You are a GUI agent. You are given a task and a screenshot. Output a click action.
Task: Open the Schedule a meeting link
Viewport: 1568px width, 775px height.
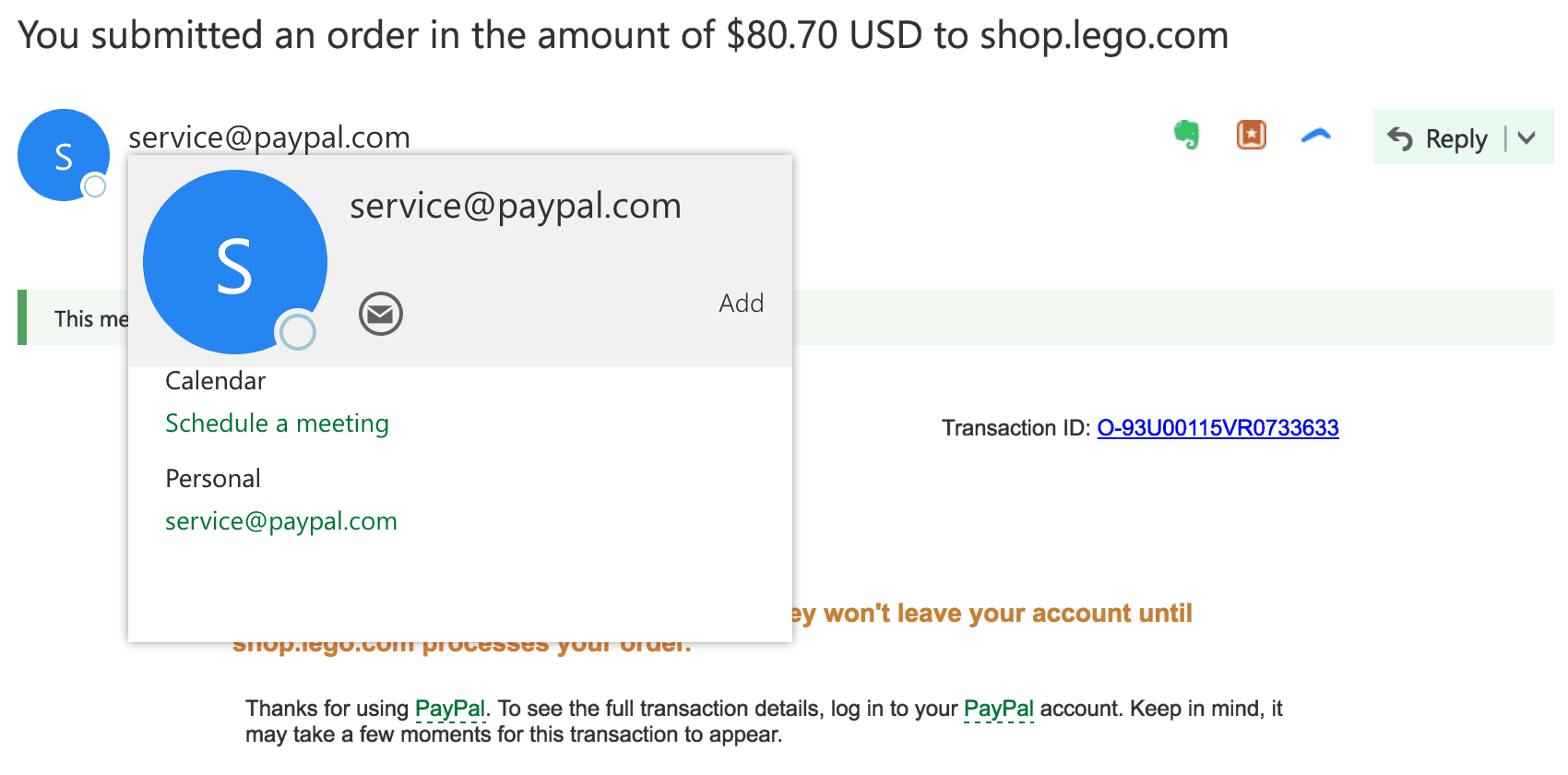277,423
